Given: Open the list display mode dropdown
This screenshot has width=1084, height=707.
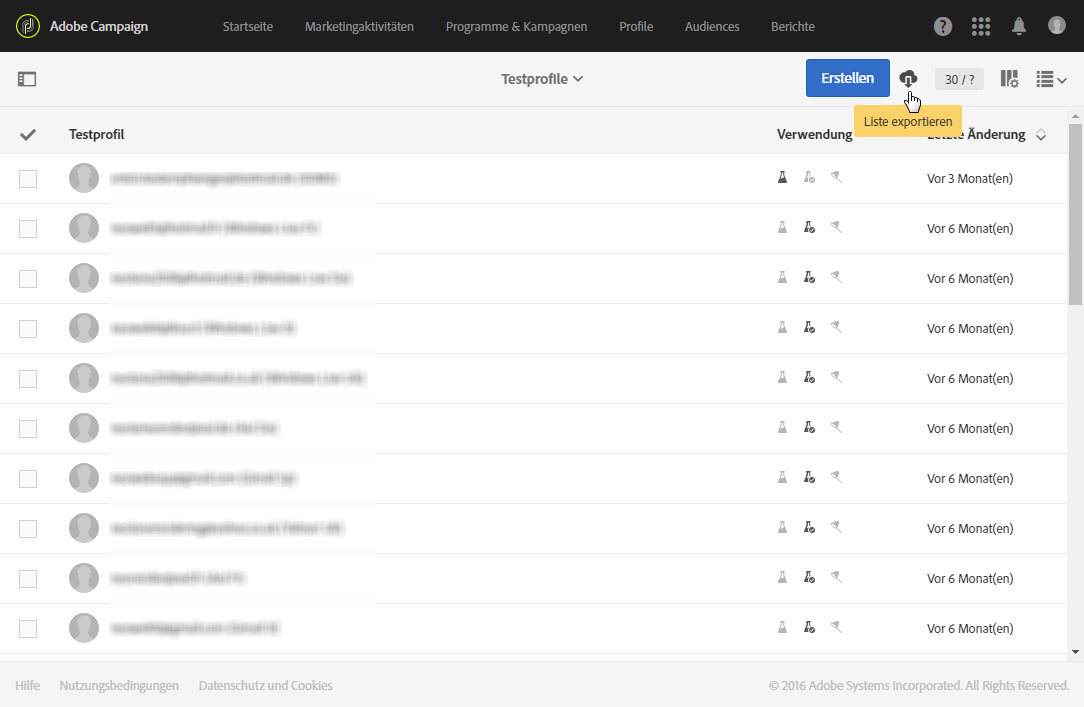Looking at the screenshot, I should (x=1051, y=79).
